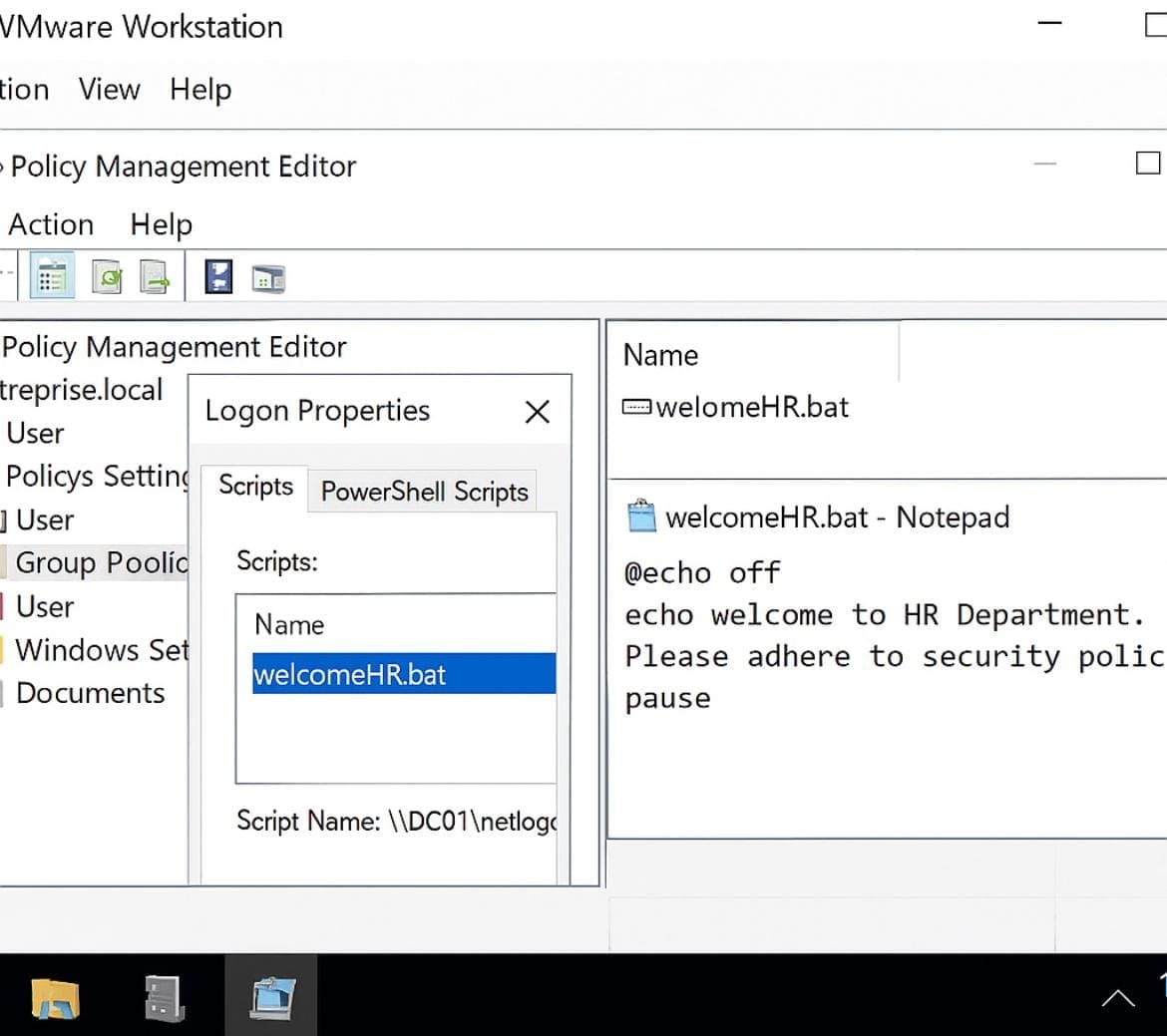
Task: Click the Scripts: label in the dialog
Action: pos(277,561)
